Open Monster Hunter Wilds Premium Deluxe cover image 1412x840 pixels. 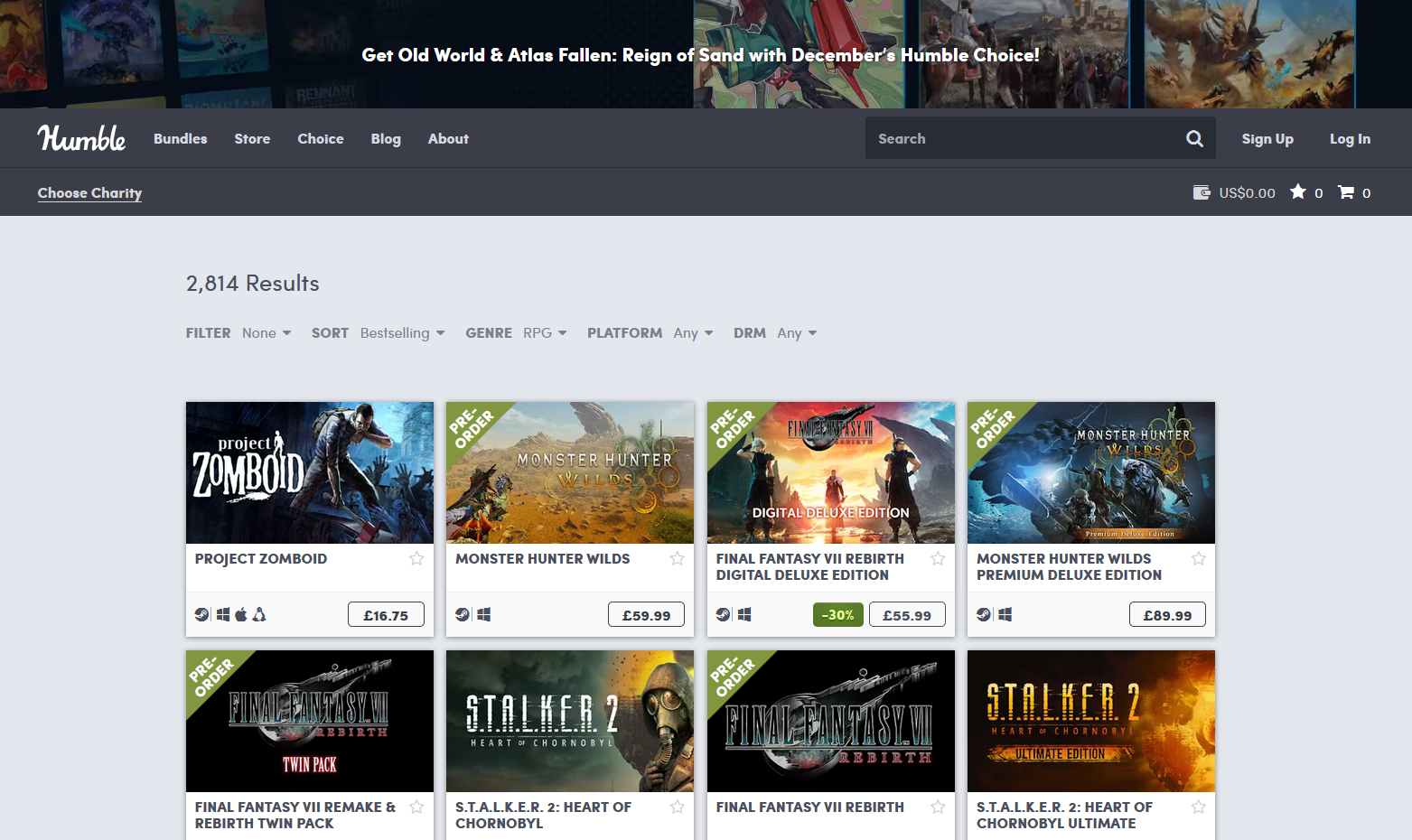coord(1091,472)
